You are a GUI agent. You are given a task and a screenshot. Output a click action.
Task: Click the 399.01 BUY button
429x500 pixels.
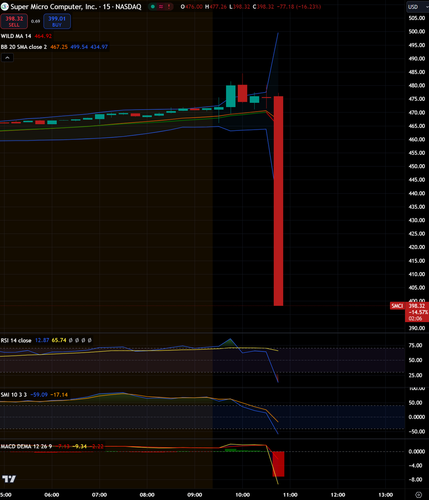pos(57,22)
